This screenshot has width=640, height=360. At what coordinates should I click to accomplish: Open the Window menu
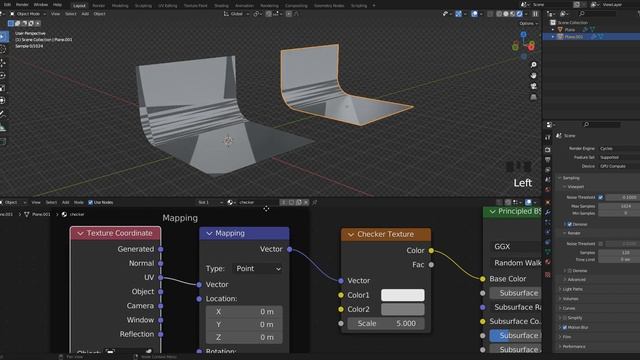(40, 4)
